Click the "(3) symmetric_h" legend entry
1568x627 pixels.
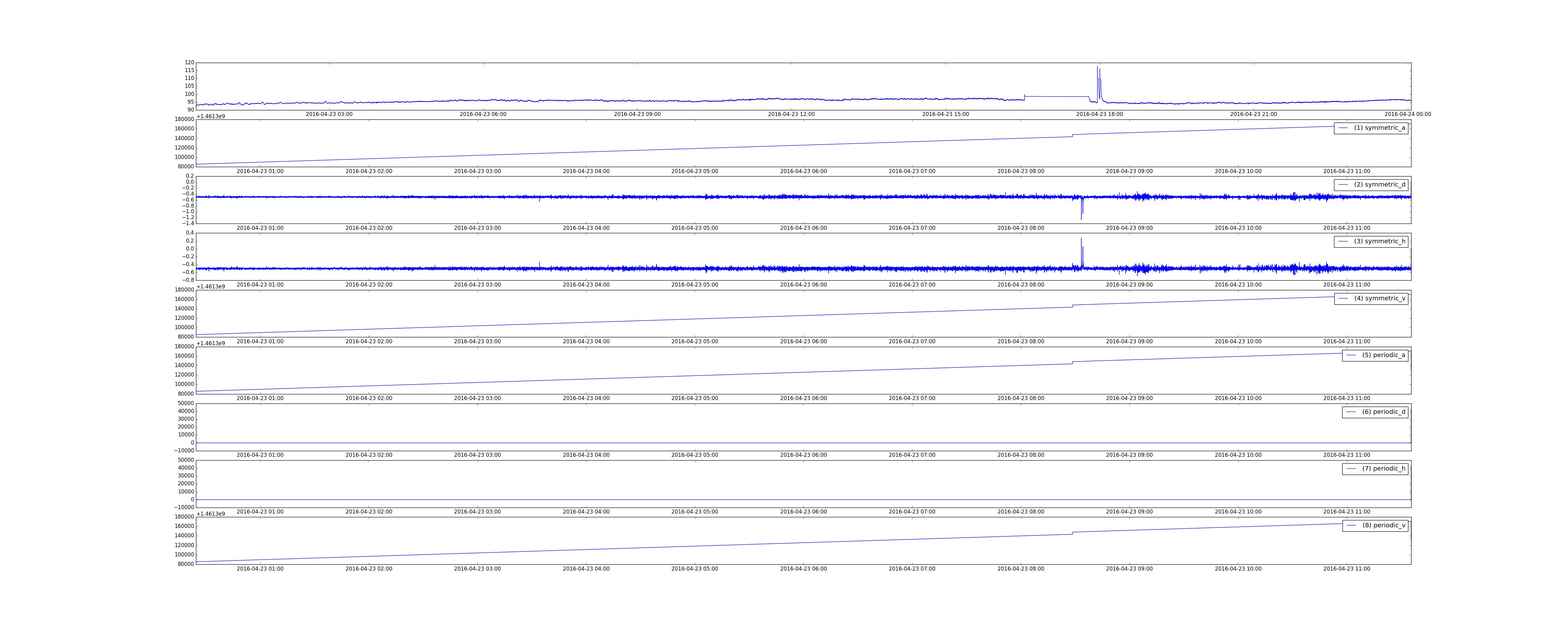pyautogui.click(x=1371, y=241)
